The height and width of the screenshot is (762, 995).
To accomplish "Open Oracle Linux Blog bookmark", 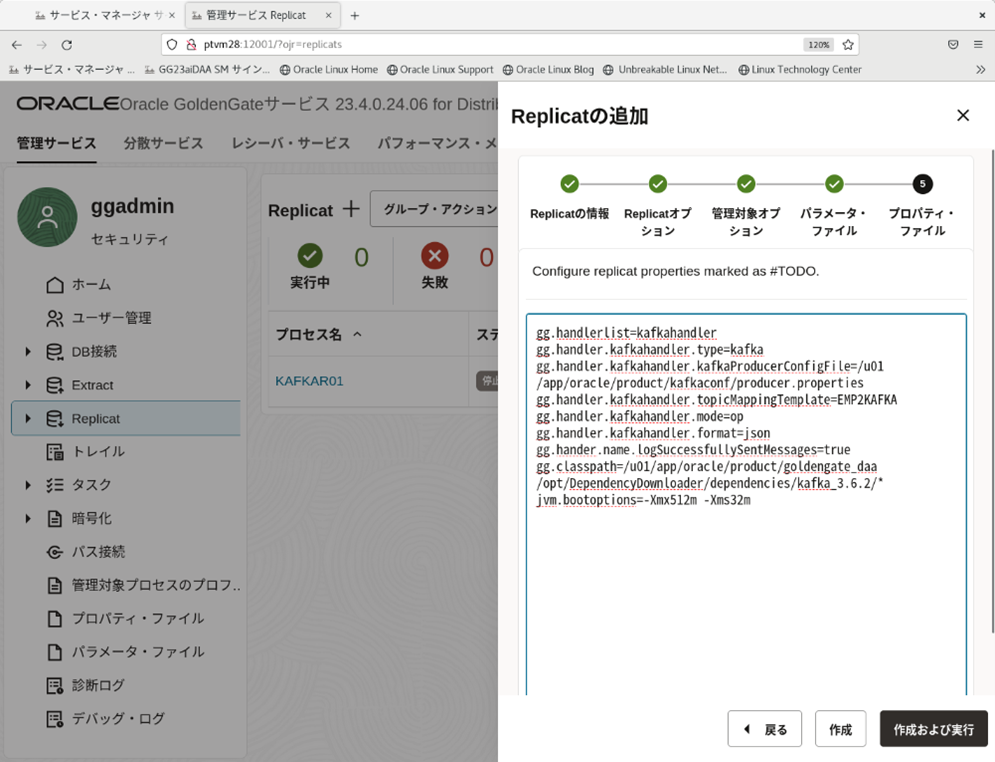I will coord(548,70).
